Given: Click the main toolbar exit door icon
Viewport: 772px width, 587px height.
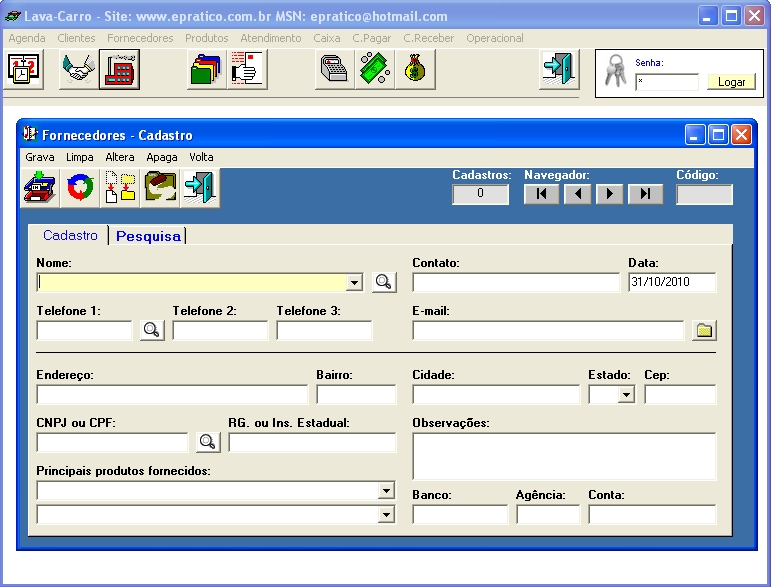Looking at the screenshot, I should pyautogui.click(x=558, y=69).
